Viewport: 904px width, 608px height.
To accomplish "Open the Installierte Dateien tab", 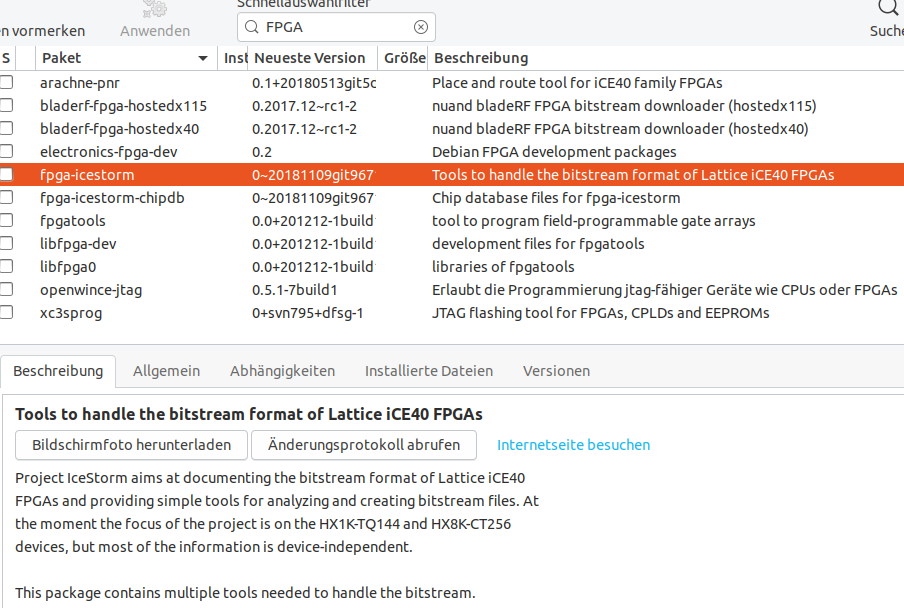I will (429, 371).
